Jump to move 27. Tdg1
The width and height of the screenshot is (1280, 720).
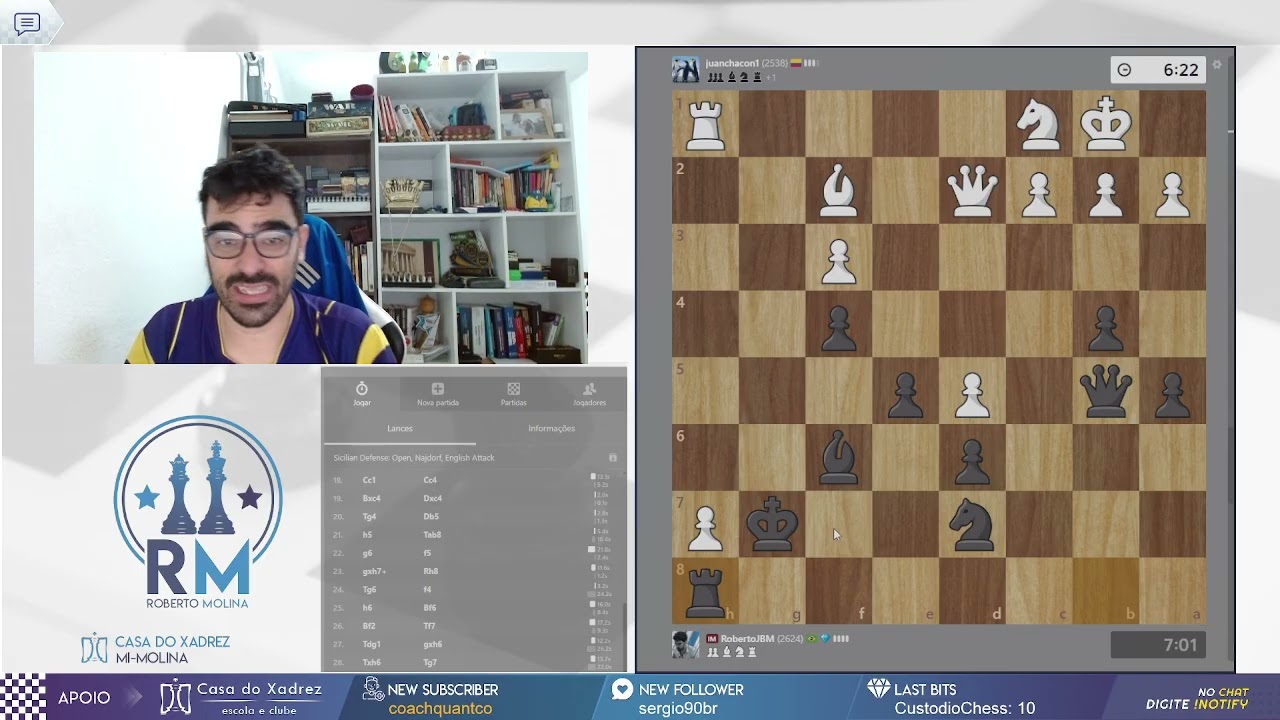coord(372,644)
